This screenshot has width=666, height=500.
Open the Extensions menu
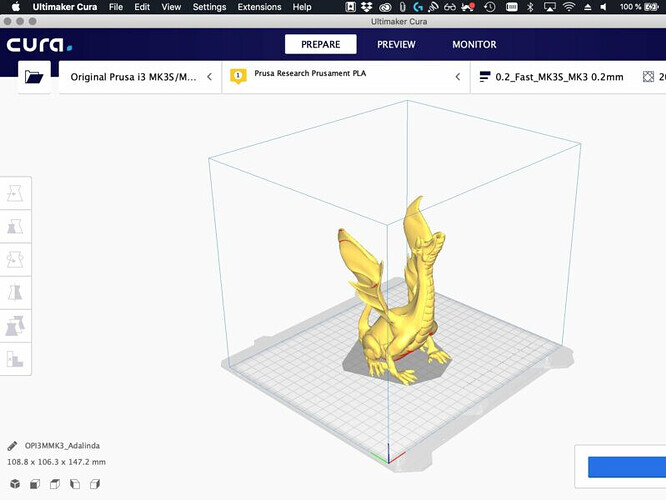[x=259, y=7]
